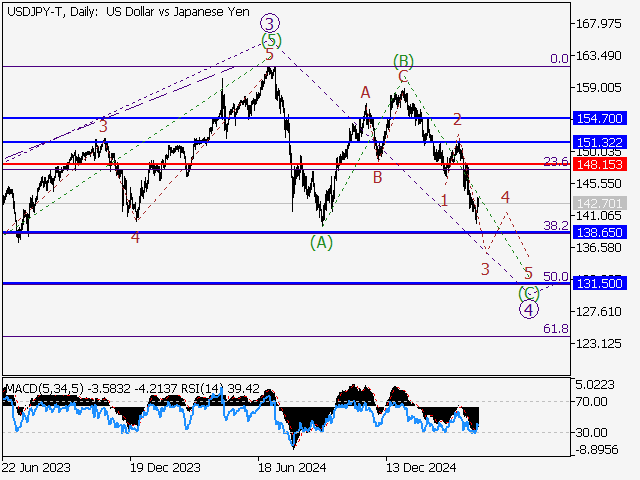This screenshot has height=480, width=640.
Task: Select the circled 3 wave label at top
Action: click(269, 22)
